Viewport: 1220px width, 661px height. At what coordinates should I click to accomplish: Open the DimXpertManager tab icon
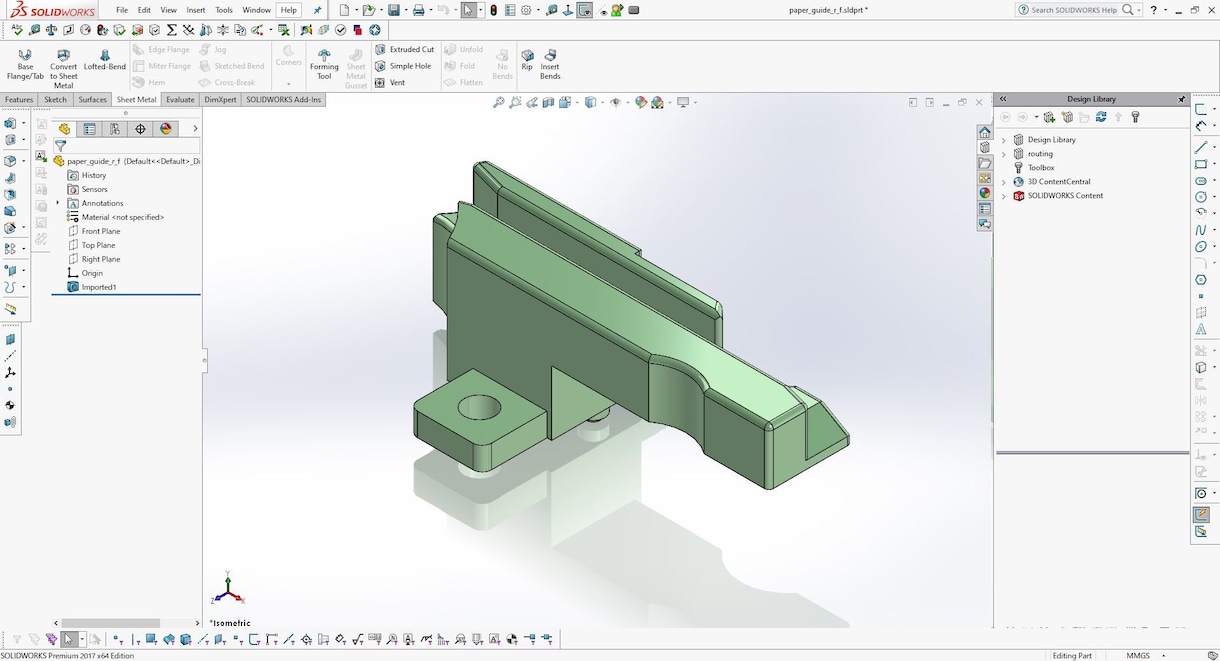(x=140, y=129)
